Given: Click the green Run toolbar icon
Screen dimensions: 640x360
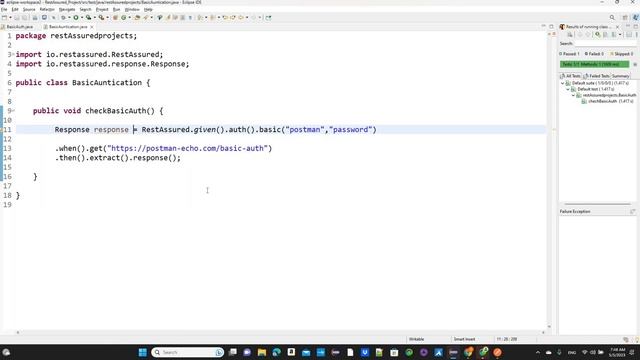Looking at the screenshot, I should click(x=76, y=18).
